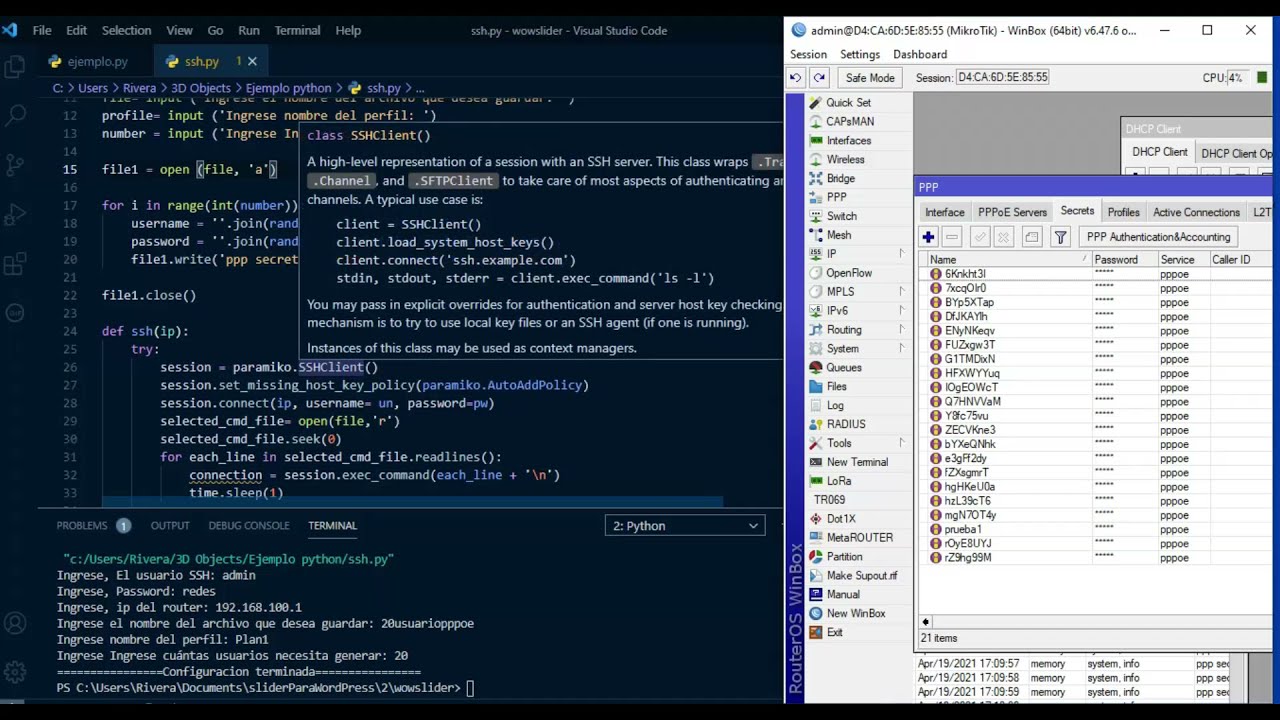Open New Terminal in WinBox sidebar
Viewport: 1280px width, 720px height.
click(859, 462)
